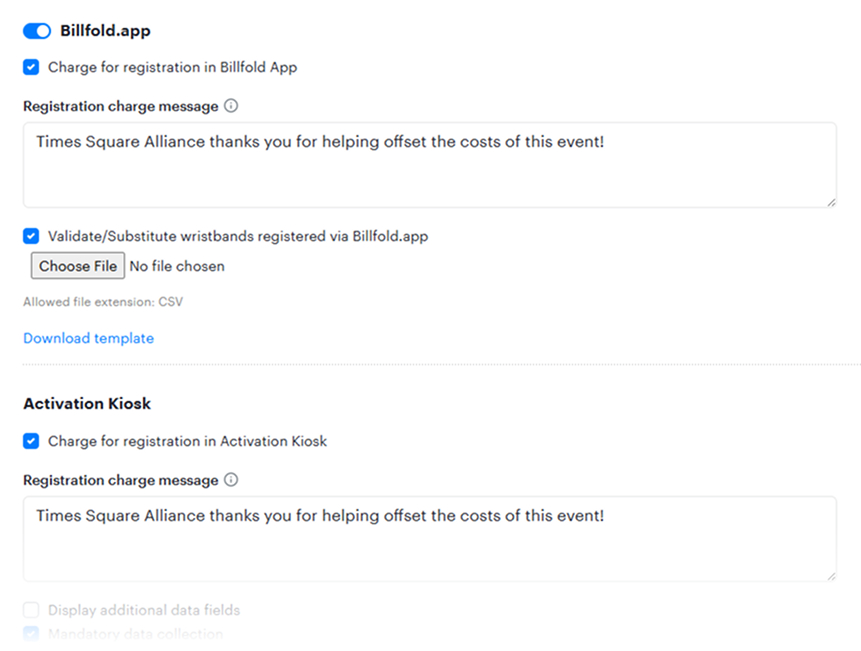This screenshot has height=651, width=861.
Task: Uncheck Charge for registration in Billfold App
Action: point(30,67)
